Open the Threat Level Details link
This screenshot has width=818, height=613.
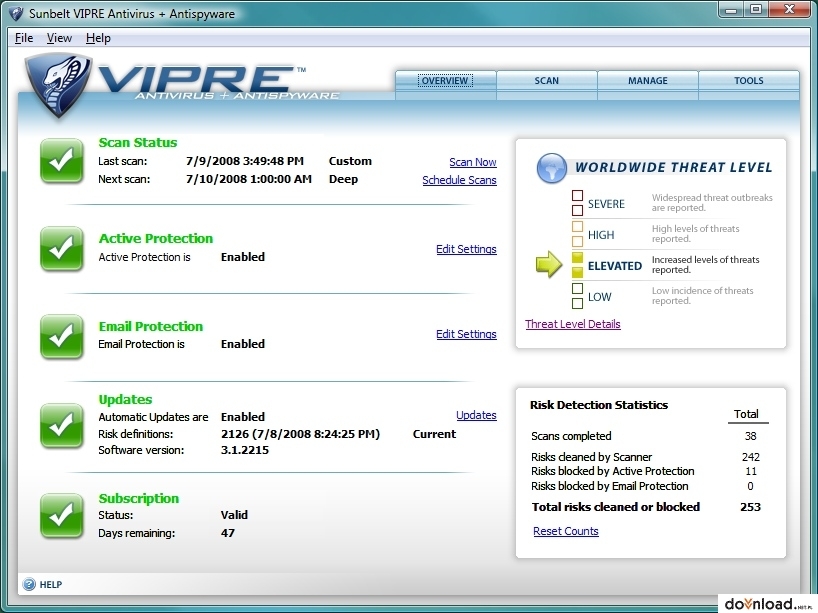coord(573,324)
